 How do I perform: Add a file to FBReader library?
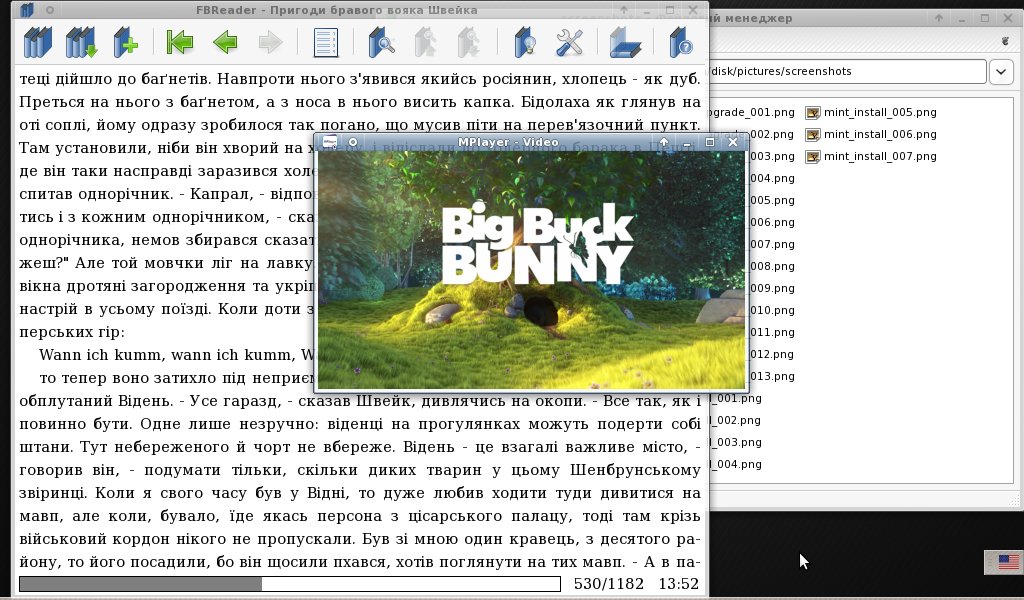125,43
